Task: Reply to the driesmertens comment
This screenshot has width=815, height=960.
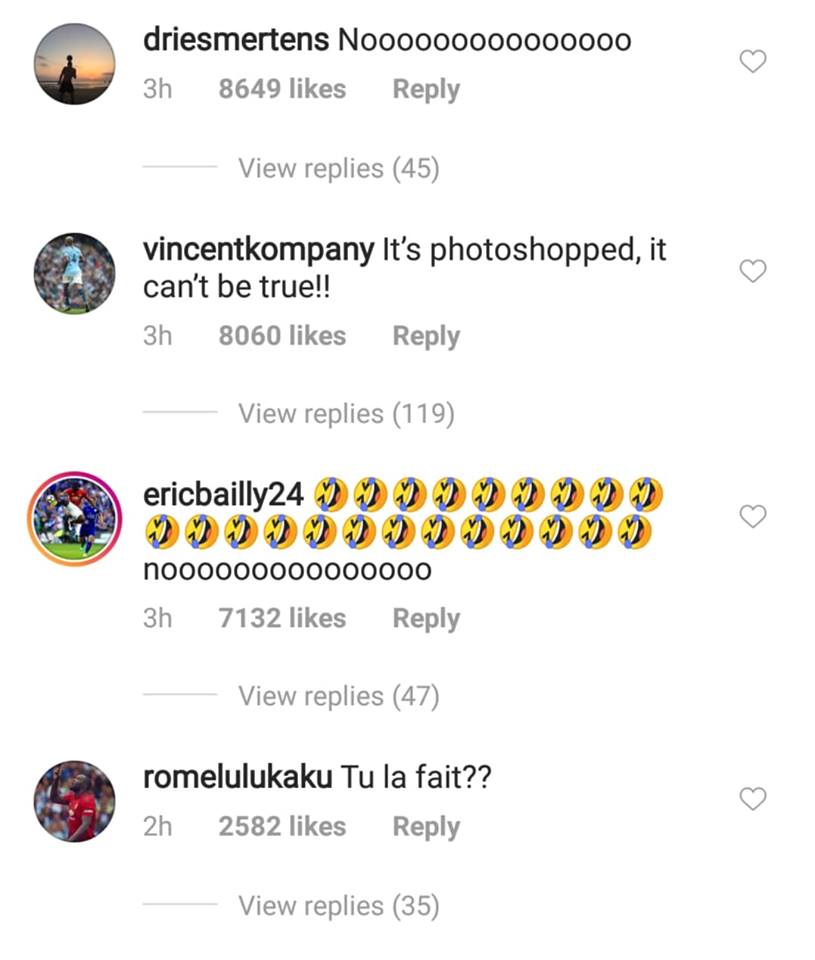Action: click(x=426, y=89)
